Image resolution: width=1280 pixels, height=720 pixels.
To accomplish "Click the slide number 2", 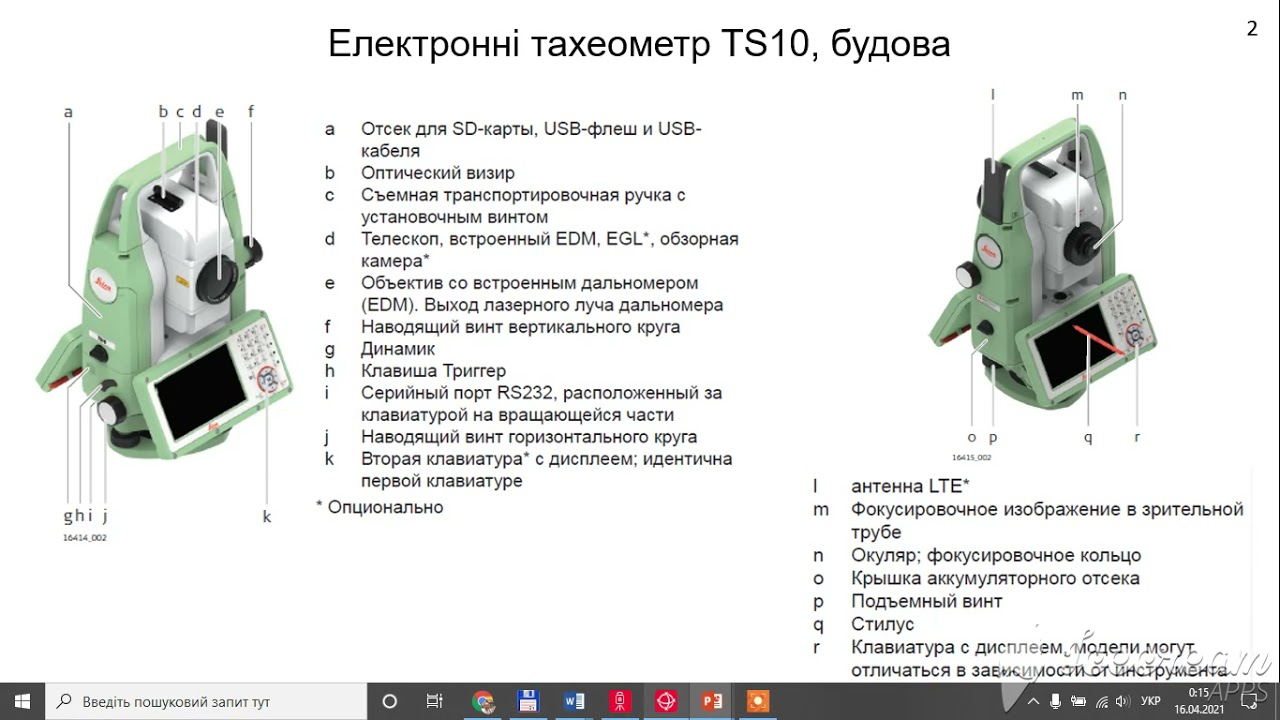I will pyautogui.click(x=1252, y=29).
